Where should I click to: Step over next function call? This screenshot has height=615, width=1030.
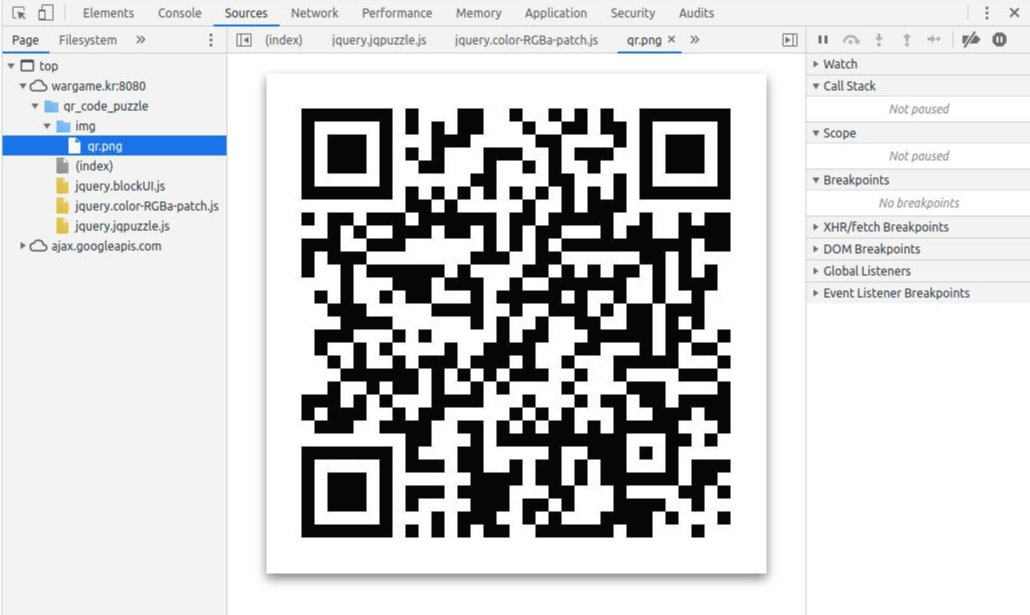851,40
